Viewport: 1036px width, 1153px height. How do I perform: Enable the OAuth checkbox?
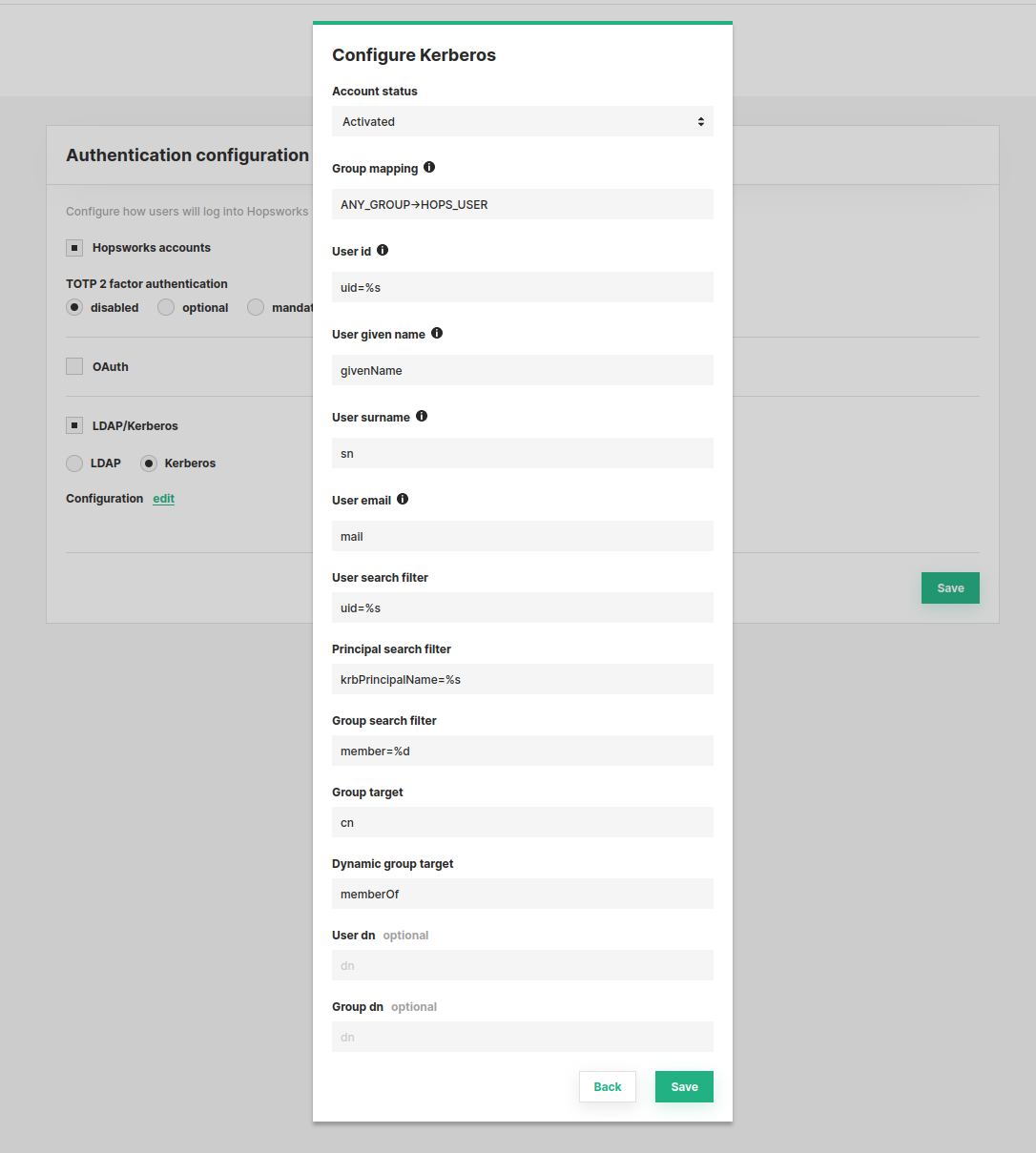click(x=74, y=365)
